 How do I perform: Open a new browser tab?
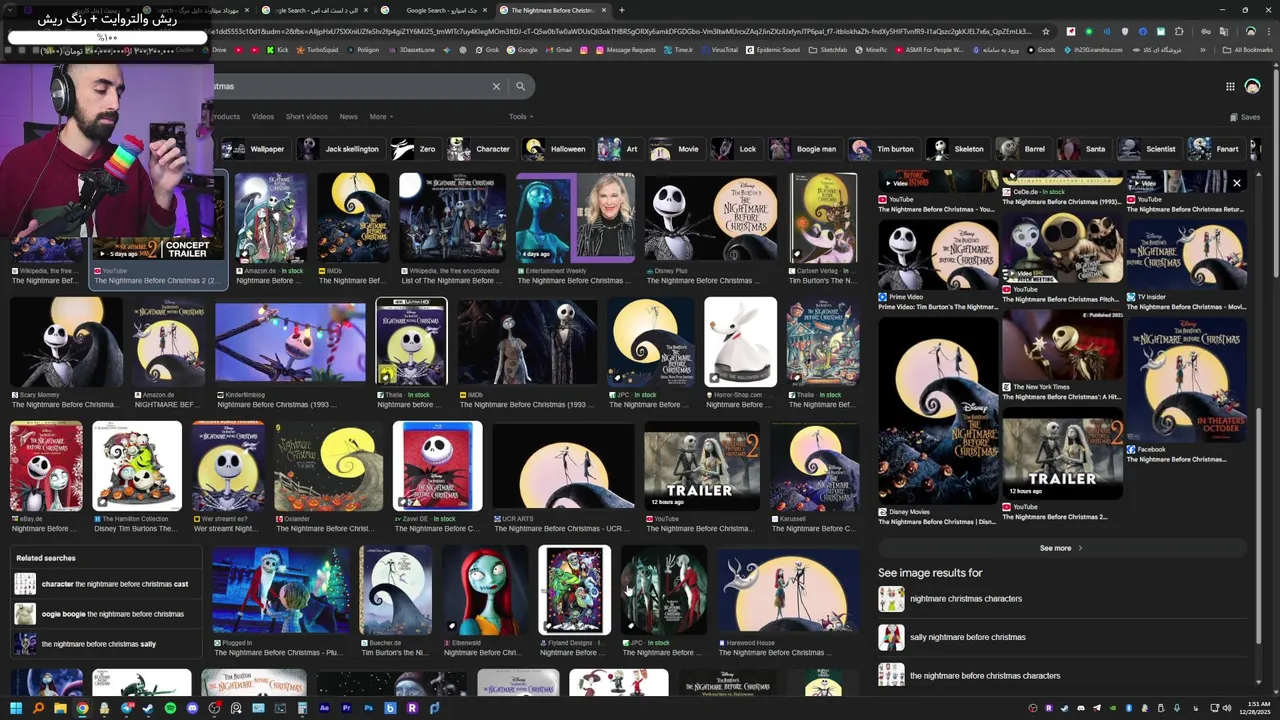[x=622, y=10]
